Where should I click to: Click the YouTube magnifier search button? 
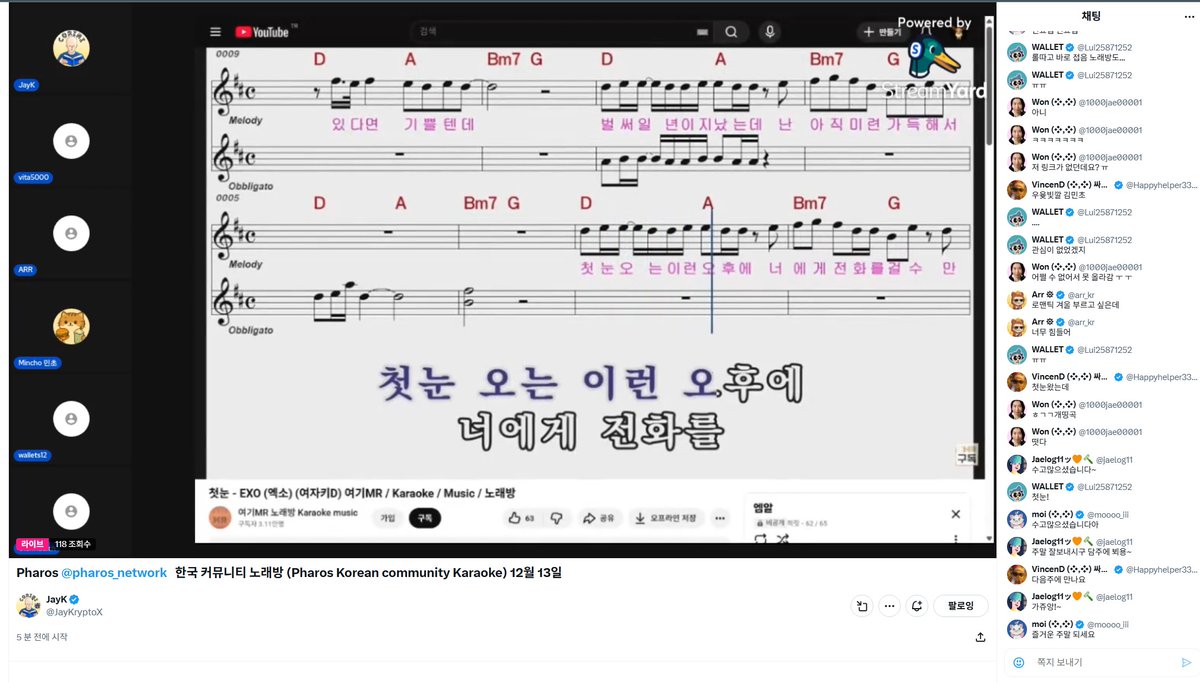click(732, 32)
